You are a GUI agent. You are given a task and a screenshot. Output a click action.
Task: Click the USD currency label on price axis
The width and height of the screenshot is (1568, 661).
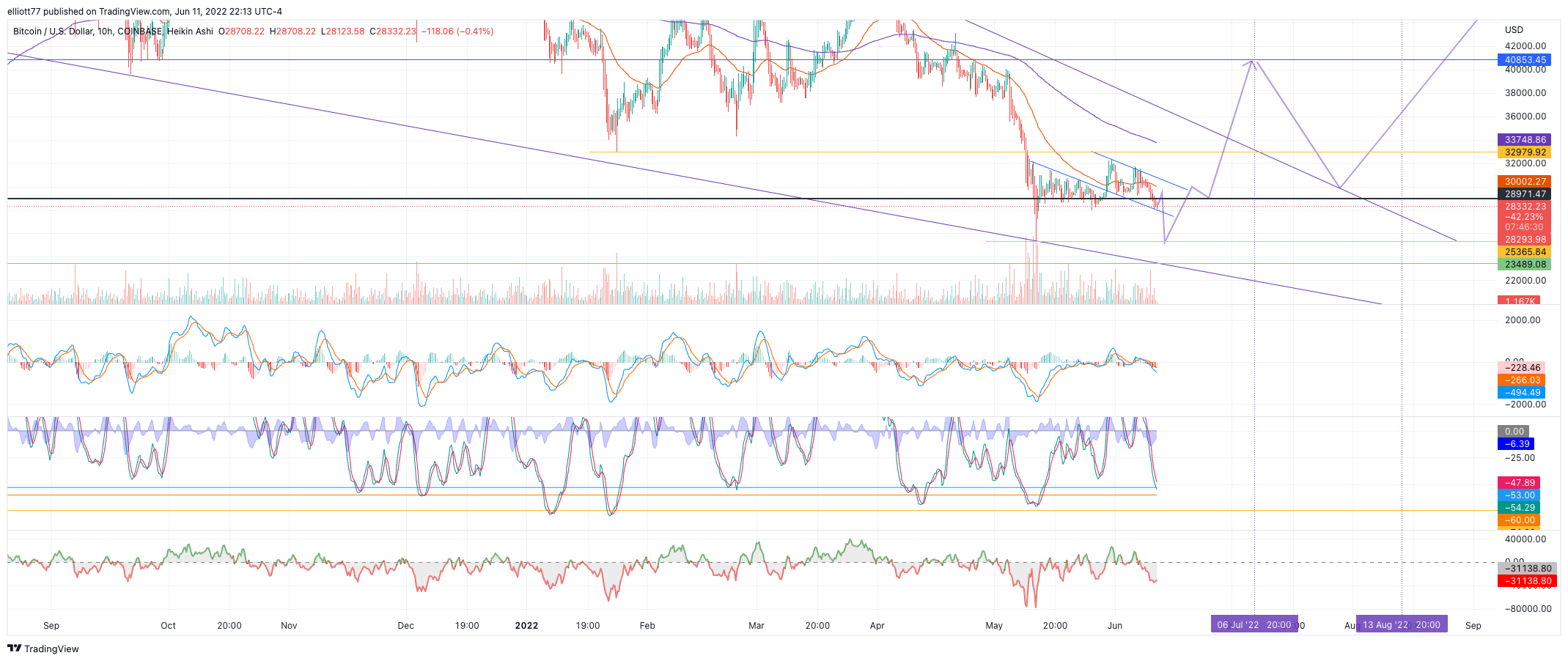coord(1514,30)
